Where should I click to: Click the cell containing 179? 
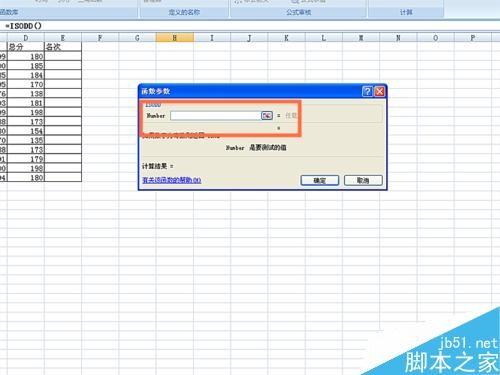click(26, 159)
